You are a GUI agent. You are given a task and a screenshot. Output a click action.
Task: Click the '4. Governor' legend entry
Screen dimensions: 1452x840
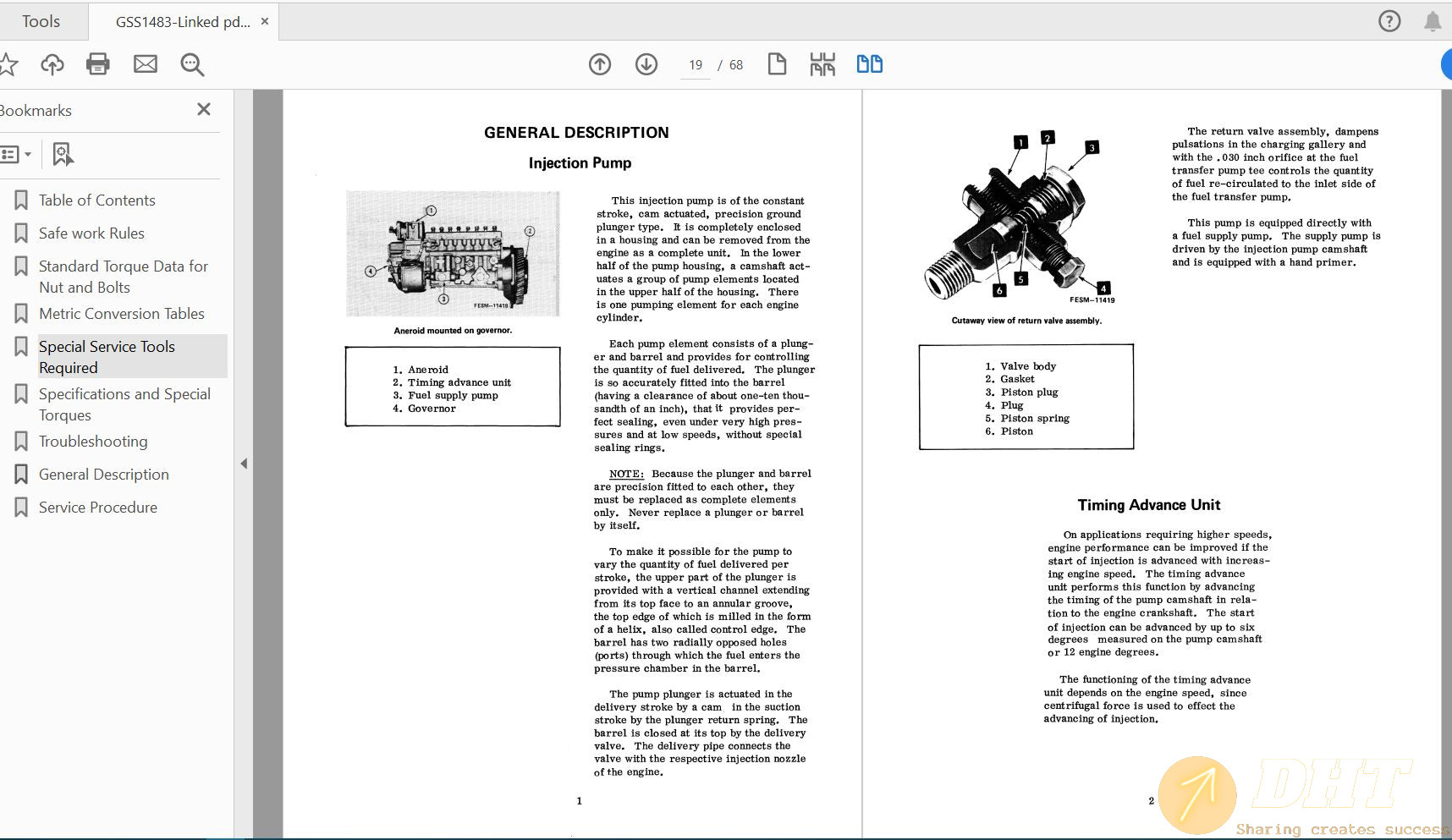424,409
